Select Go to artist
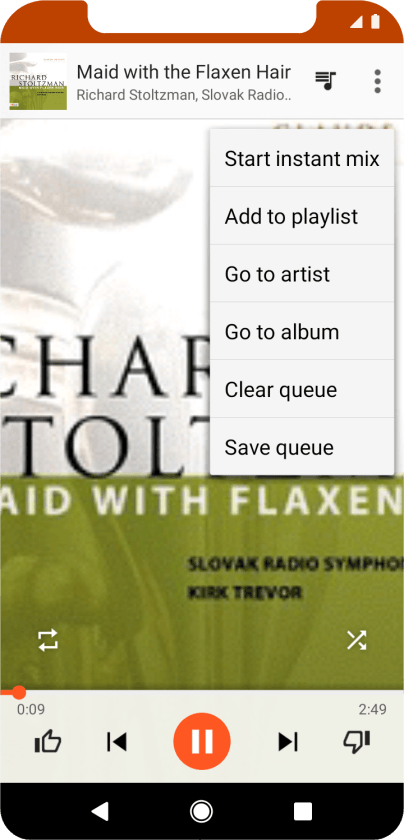This screenshot has width=404, height=840. 302,274
